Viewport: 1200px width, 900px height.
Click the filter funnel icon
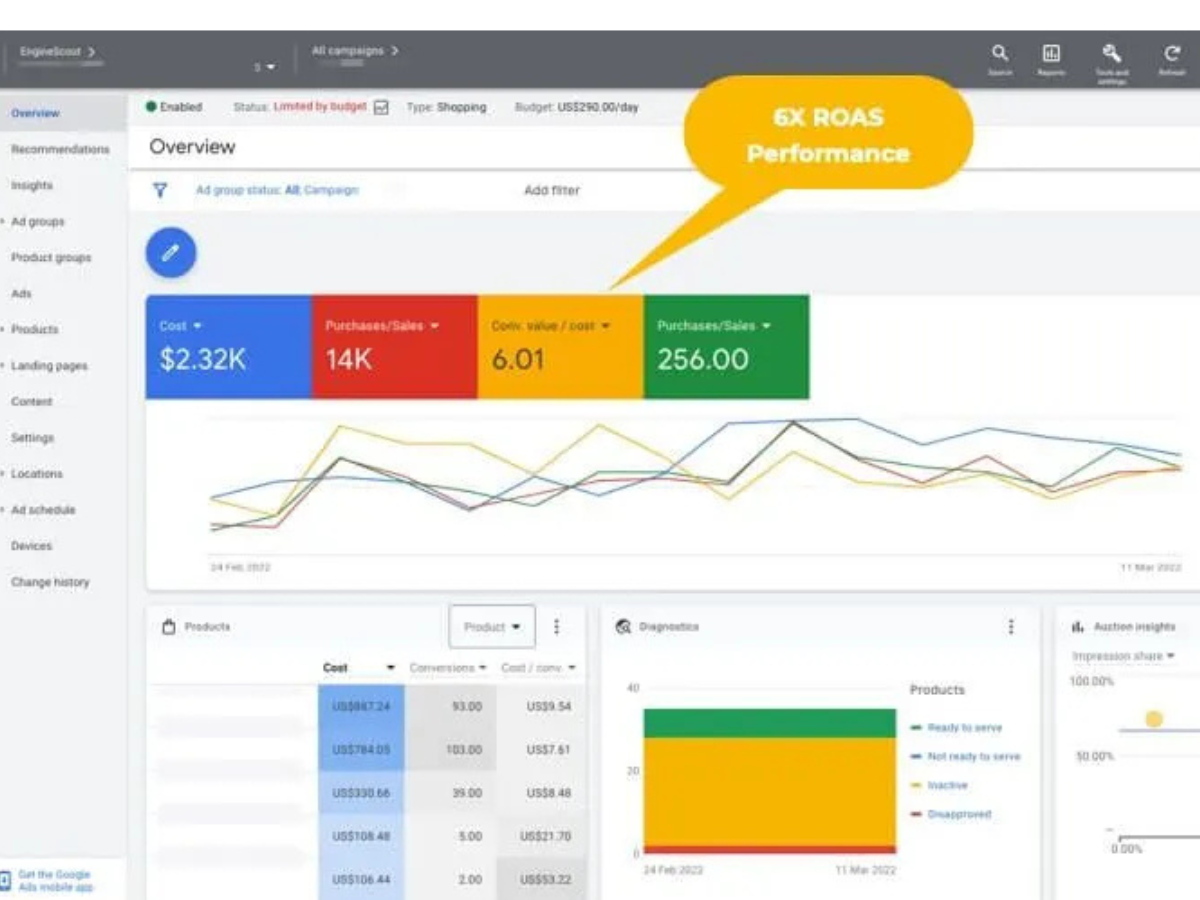tap(159, 190)
